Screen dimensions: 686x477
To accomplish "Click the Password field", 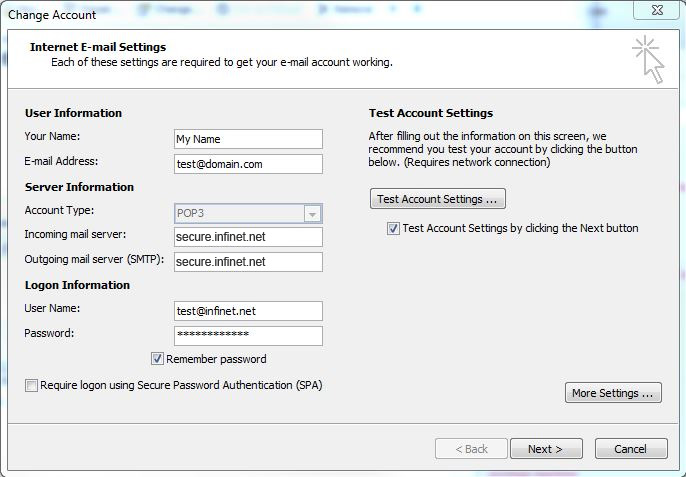I will (248, 336).
